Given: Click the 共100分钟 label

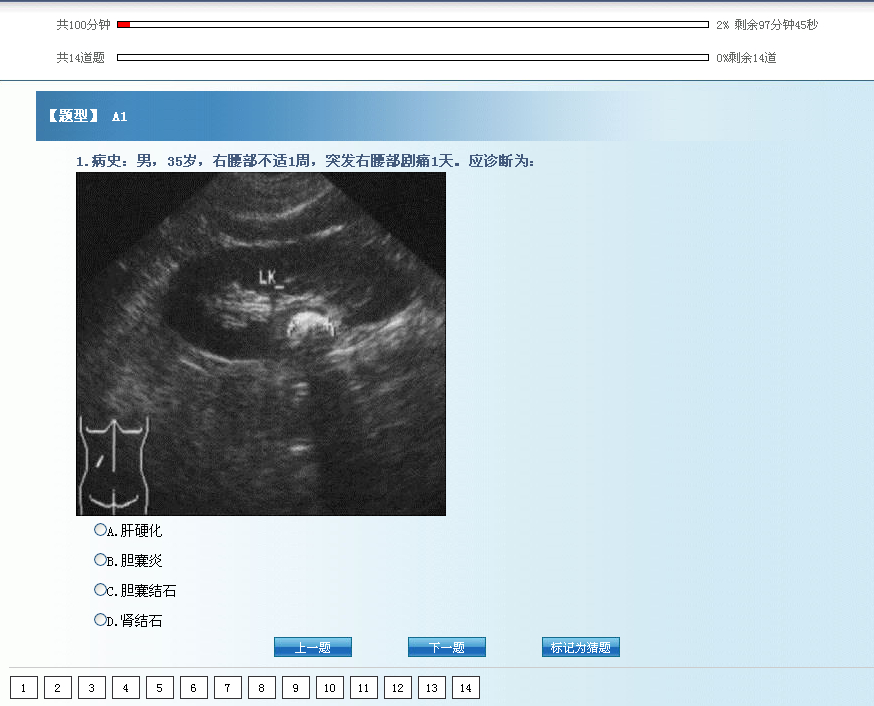Looking at the screenshot, I should [83, 25].
